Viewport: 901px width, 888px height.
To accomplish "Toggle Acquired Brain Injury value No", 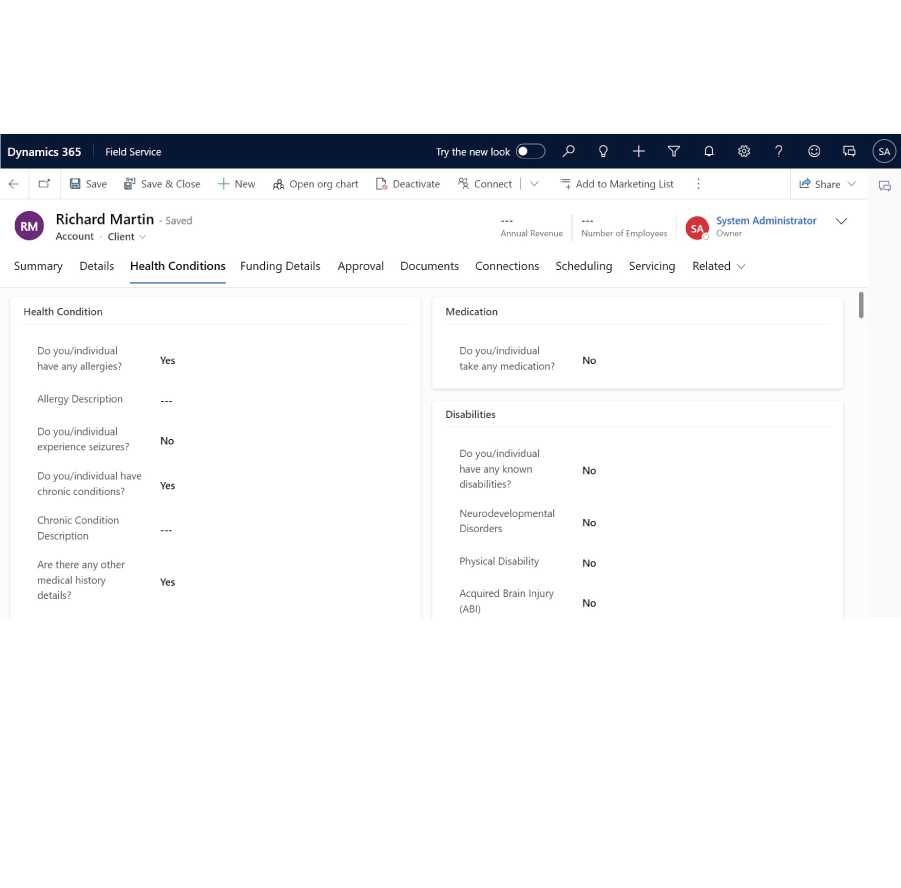I will (x=589, y=603).
